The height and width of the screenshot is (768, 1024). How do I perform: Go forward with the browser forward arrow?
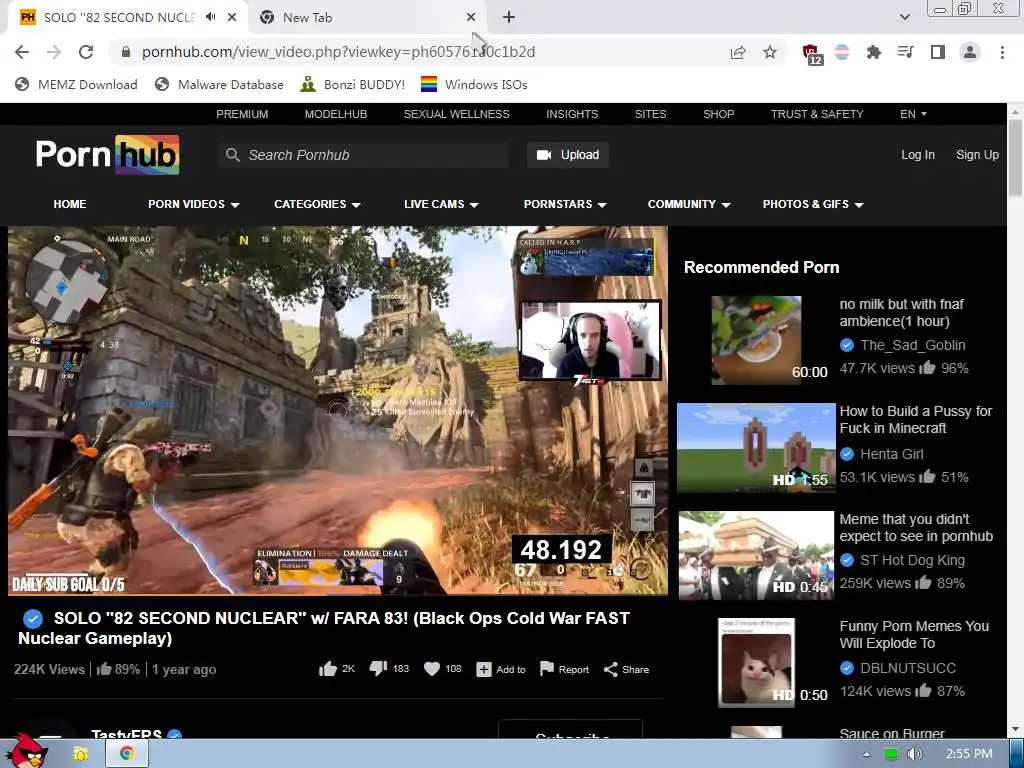point(54,52)
